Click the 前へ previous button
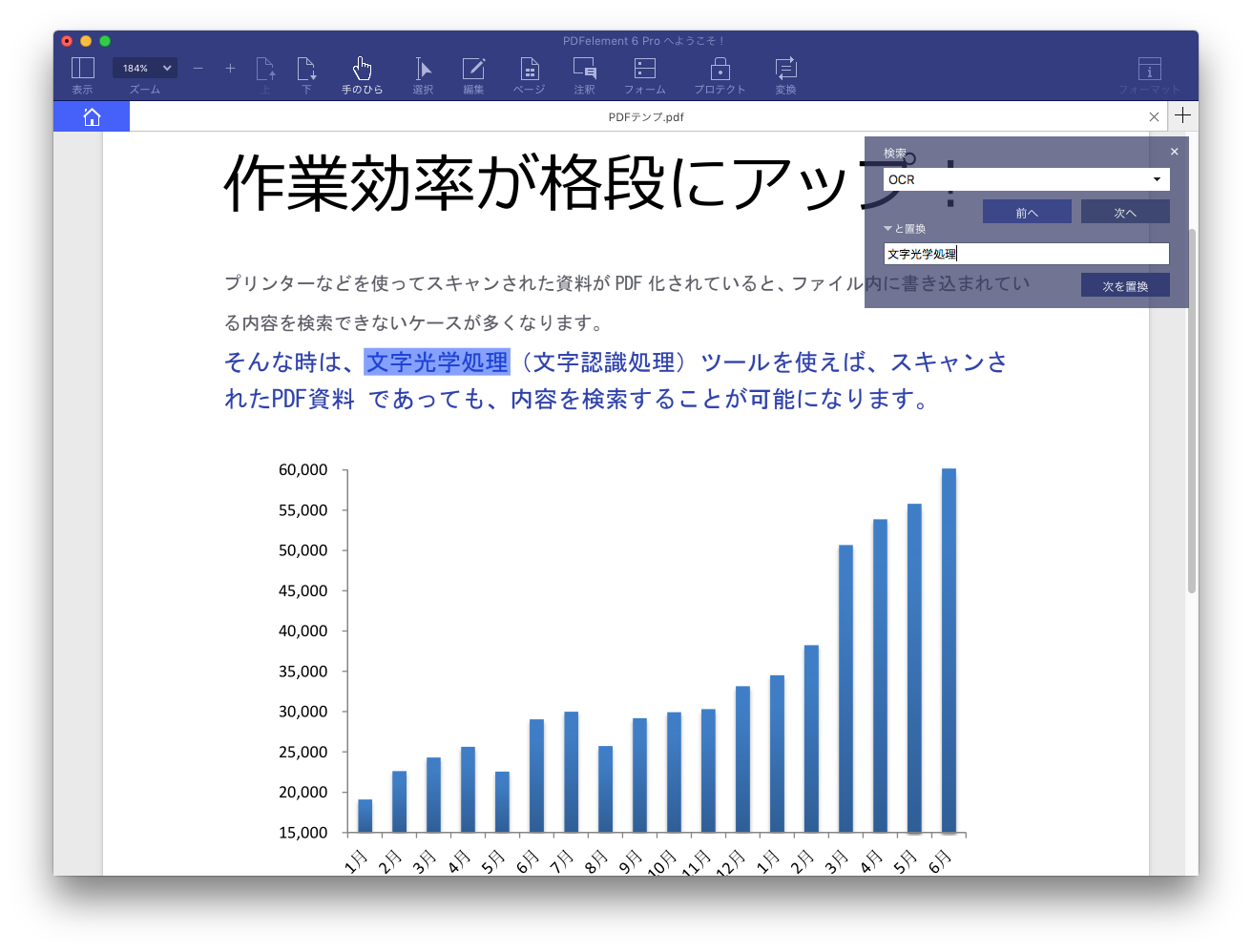The width and height of the screenshot is (1252, 952). (x=1027, y=212)
